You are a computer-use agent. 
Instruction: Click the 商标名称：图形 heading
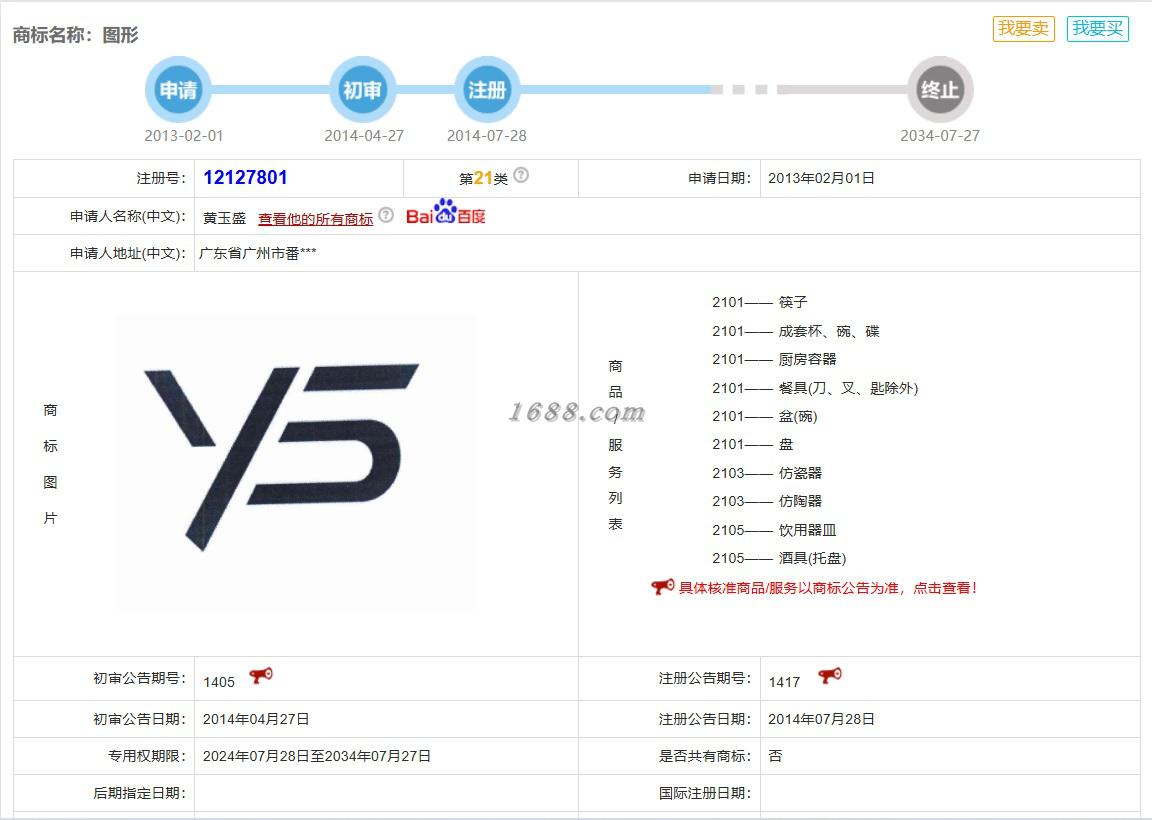[76, 35]
